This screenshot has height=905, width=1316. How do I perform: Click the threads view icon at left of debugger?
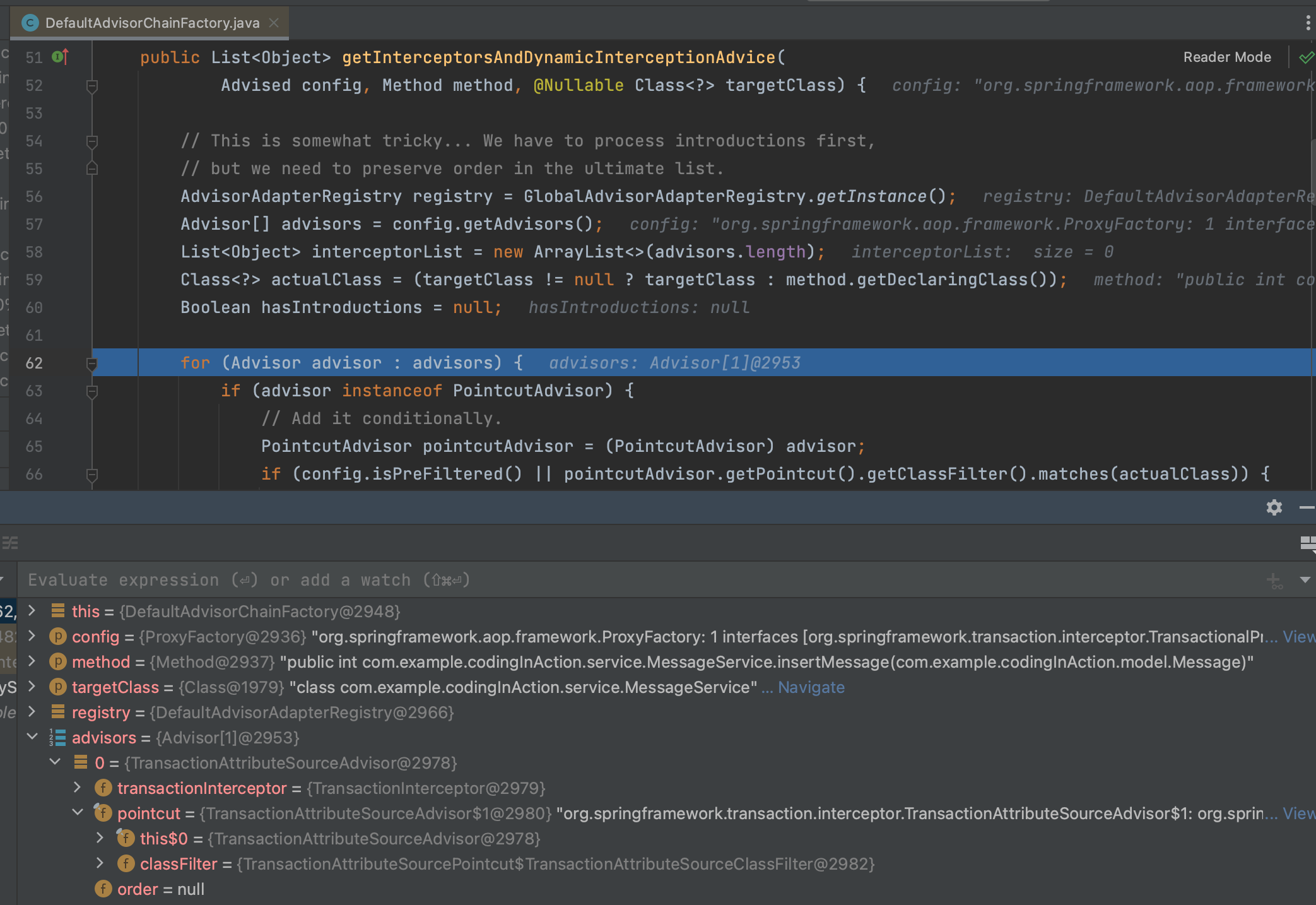point(10,543)
